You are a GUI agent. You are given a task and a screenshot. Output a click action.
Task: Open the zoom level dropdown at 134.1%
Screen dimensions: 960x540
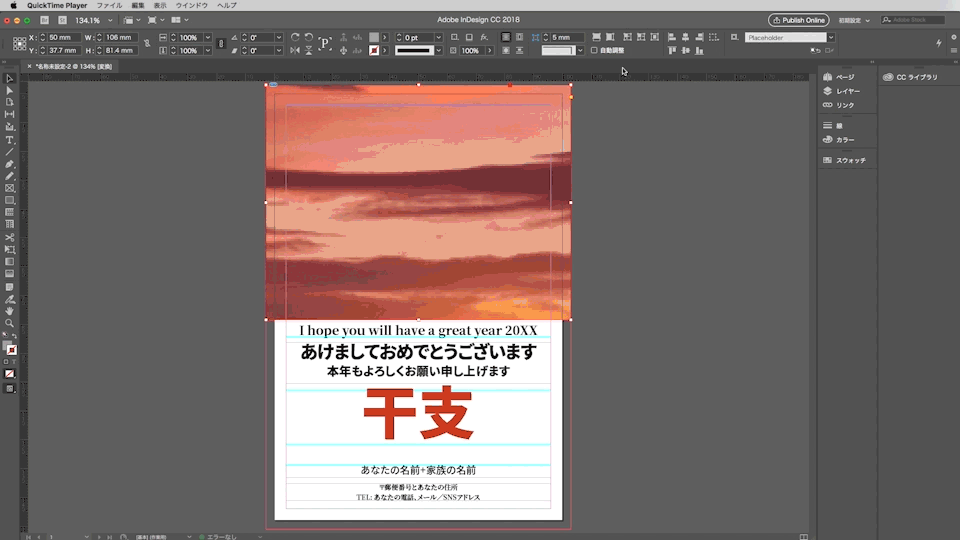tap(110, 20)
